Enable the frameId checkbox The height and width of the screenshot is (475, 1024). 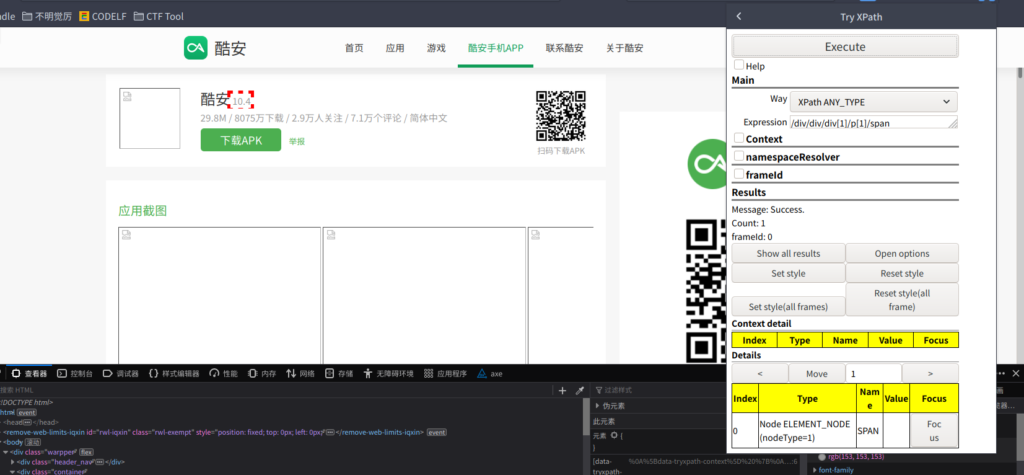coord(739,174)
